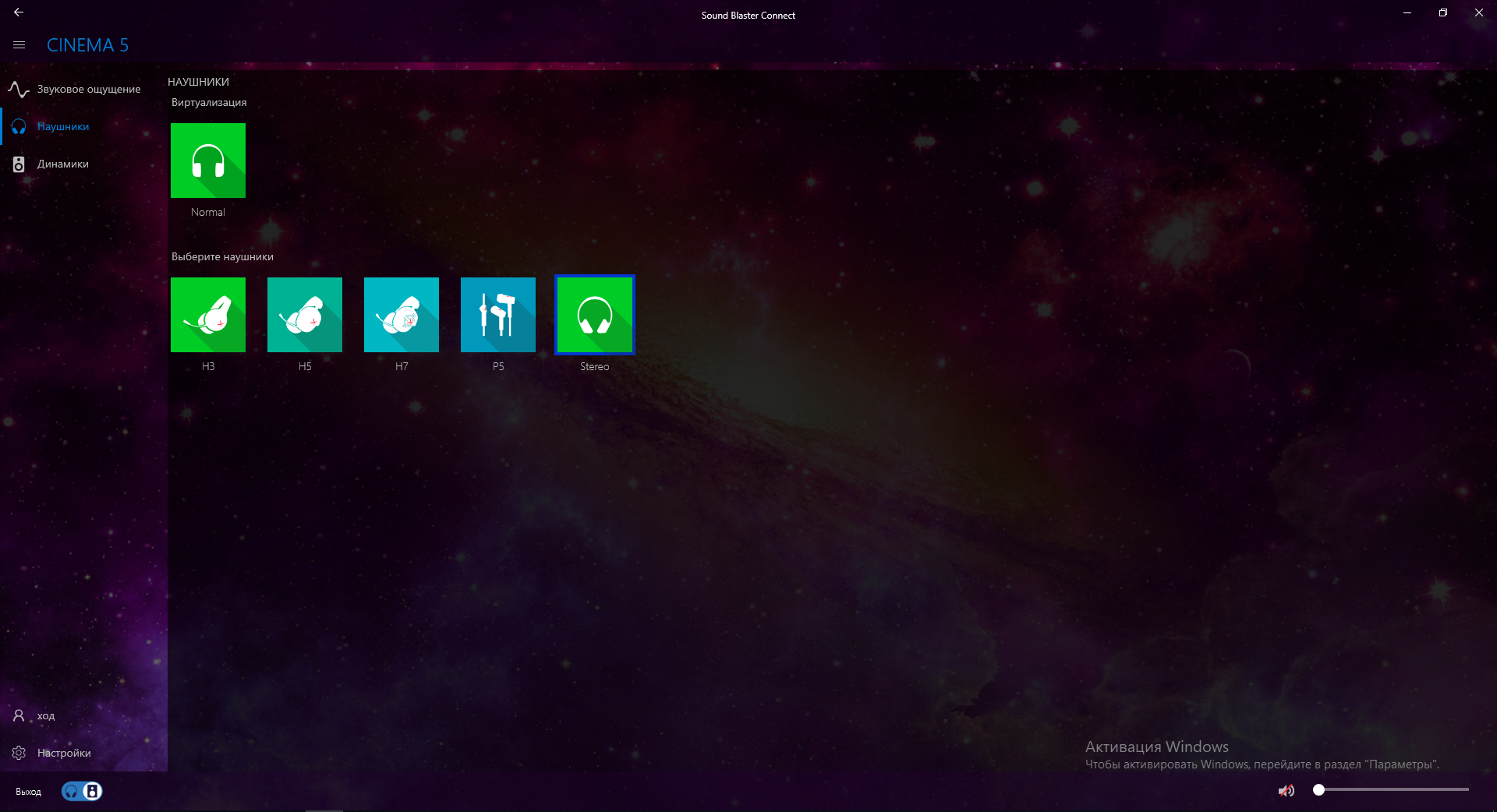The width and height of the screenshot is (1497, 812).
Task: Click the CINEMA 5 title
Action: coord(87,45)
